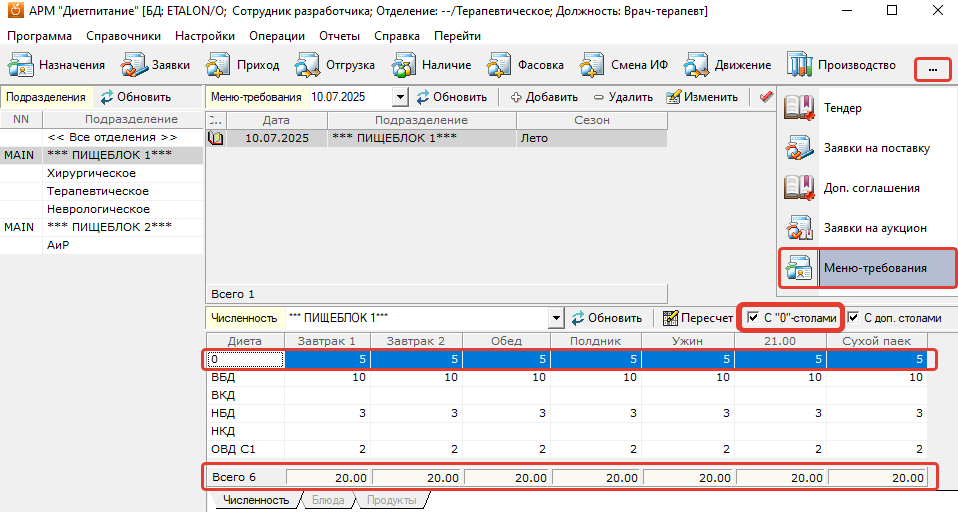Refresh the Подразделения list
Viewport: 958px width, 512px height.
(136, 97)
